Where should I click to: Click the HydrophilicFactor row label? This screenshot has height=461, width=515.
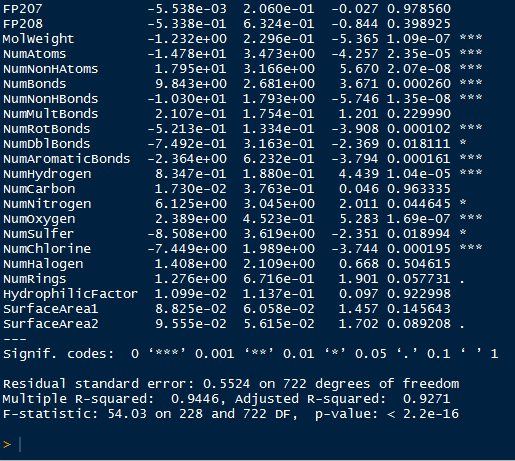(x=70, y=294)
